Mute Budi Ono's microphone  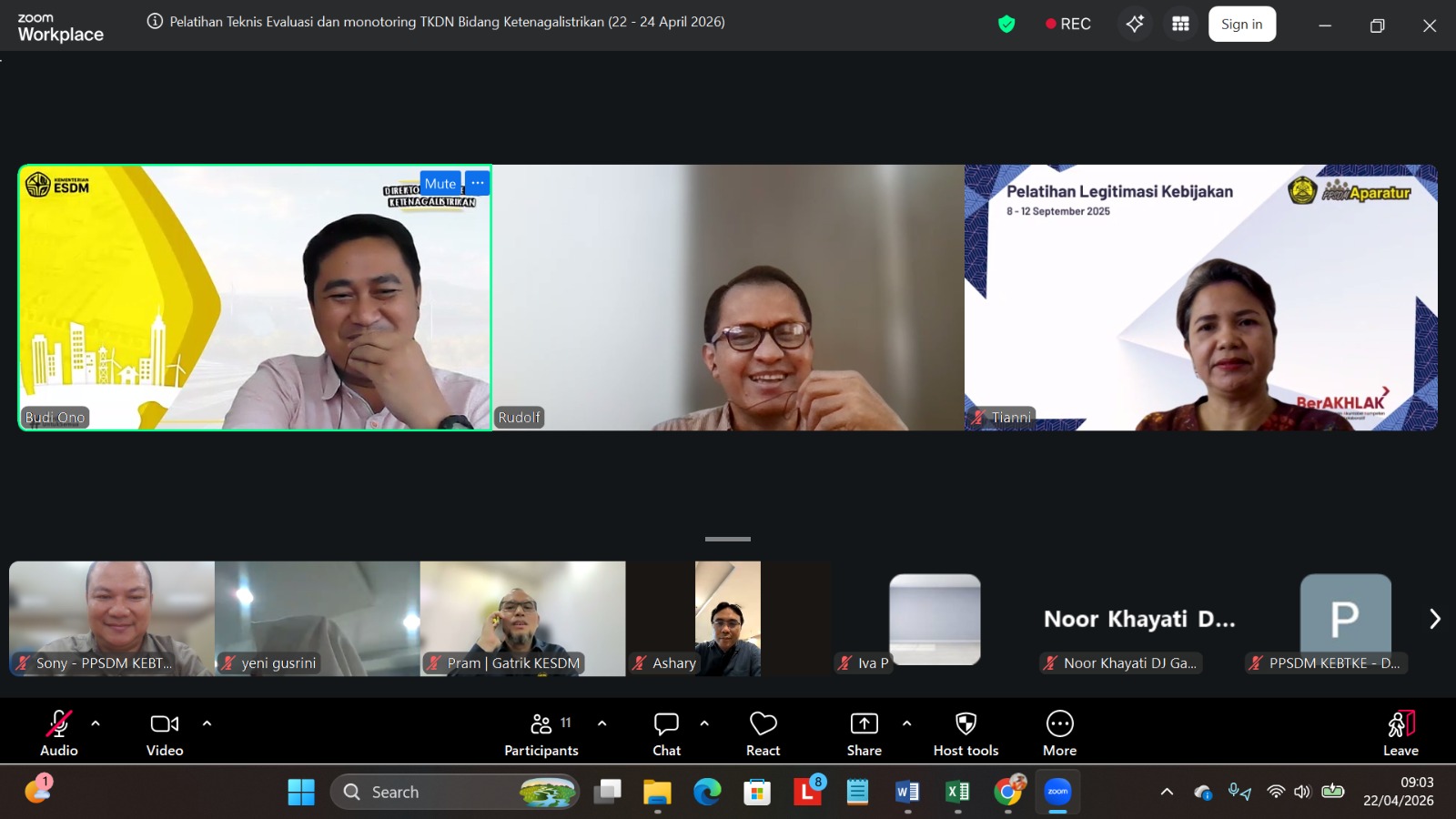click(440, 183)
